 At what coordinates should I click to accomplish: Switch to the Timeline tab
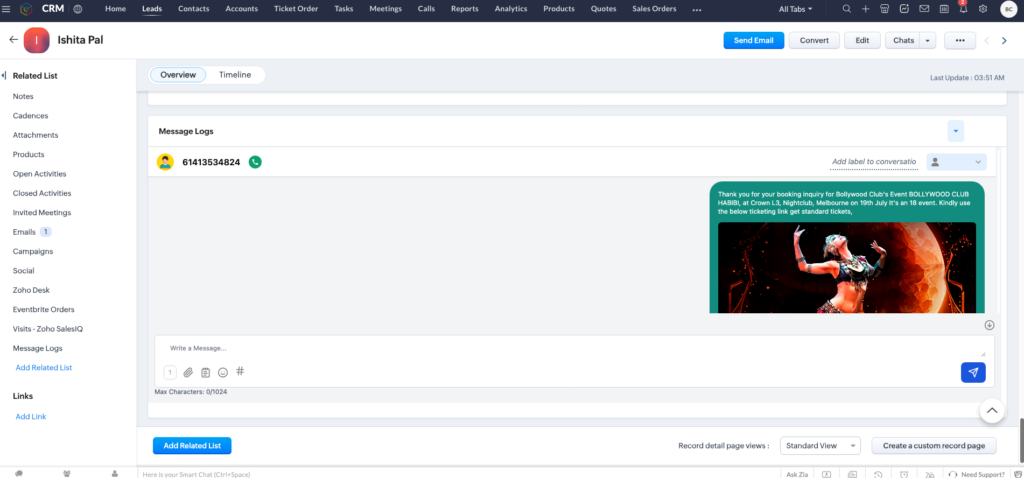[x=235, y=75]
